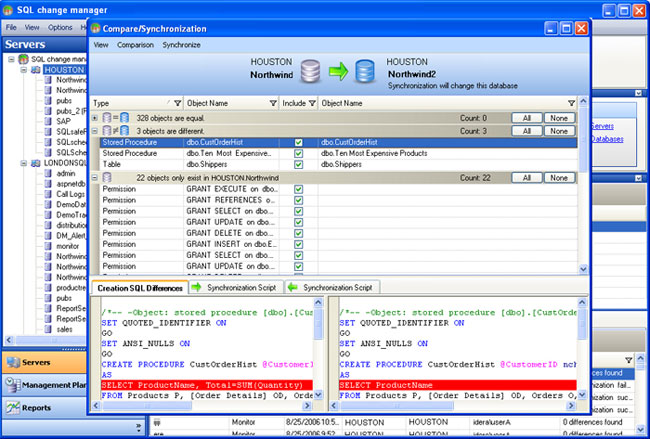
Task: Click the blue target Northwind2 database icon
Action: pos(365,71)
